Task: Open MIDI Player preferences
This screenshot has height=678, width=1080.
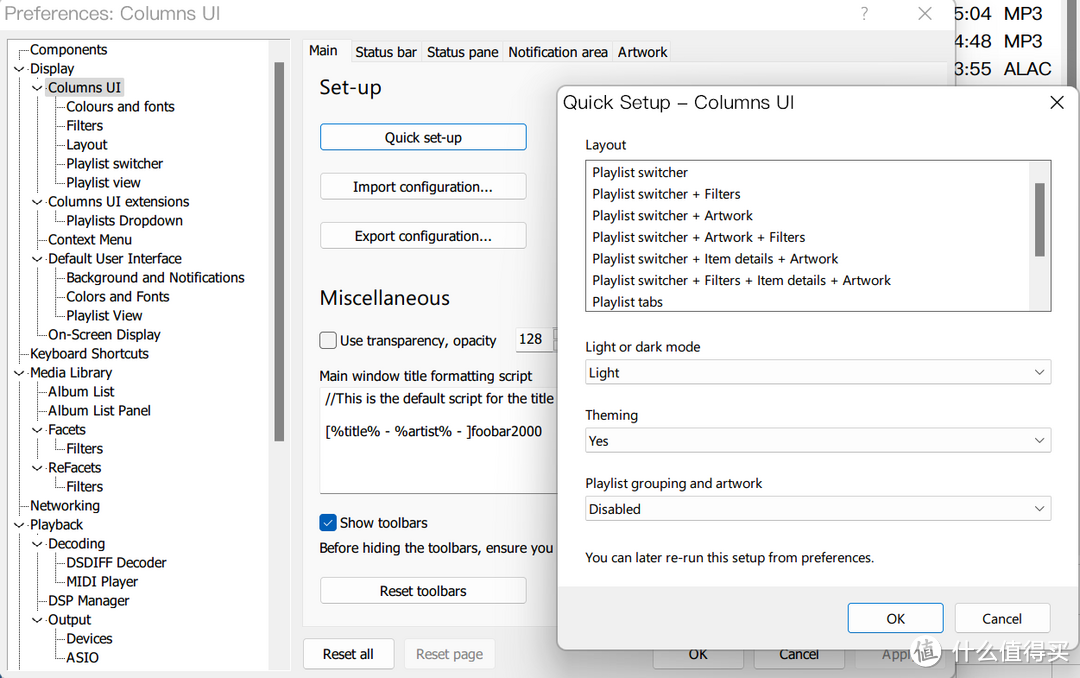Action: [102, 582]
